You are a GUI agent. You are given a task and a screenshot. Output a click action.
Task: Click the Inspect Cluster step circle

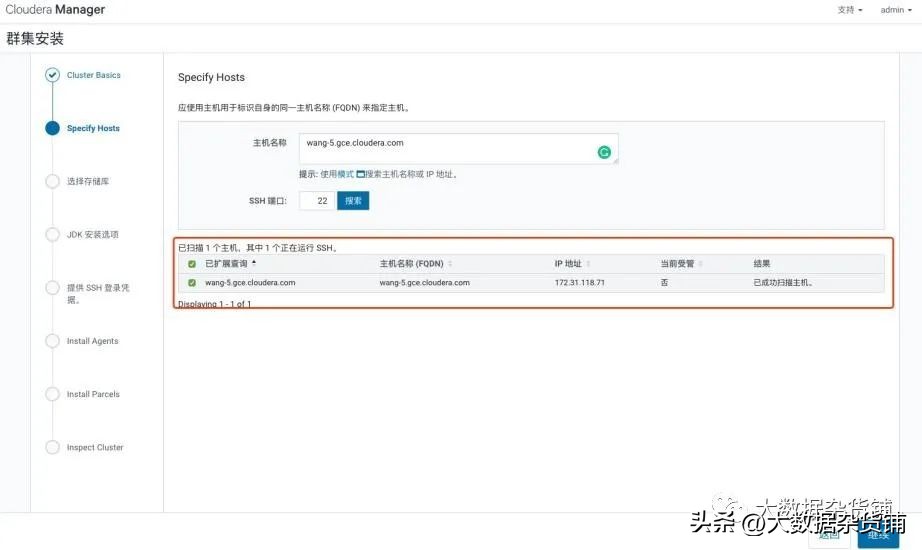(52, 447)
